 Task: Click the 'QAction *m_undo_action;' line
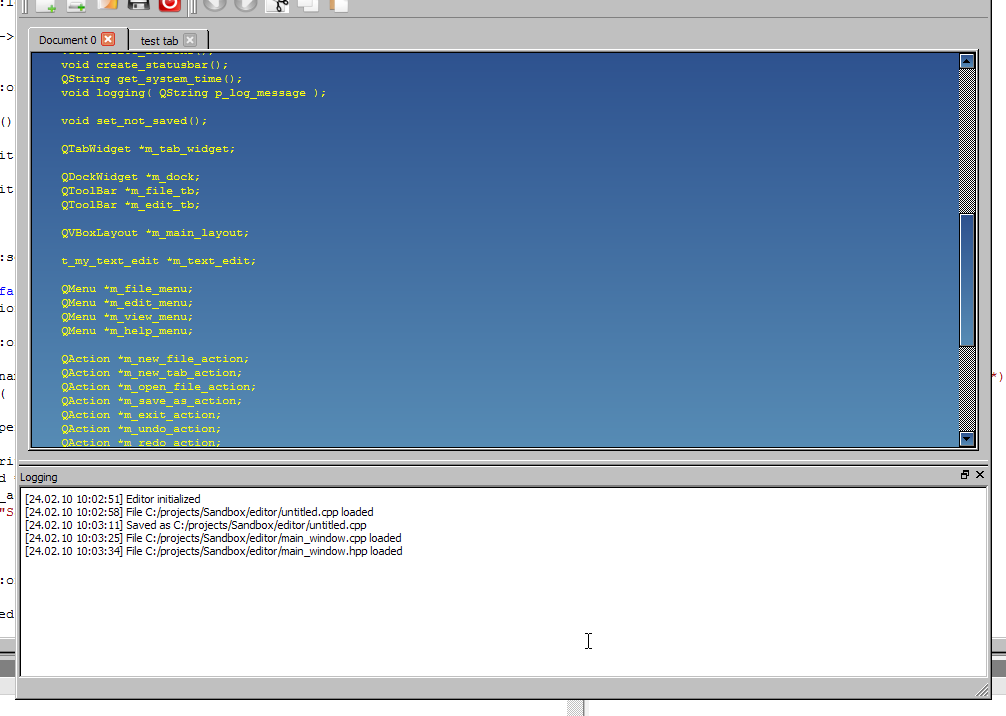click(x=141, y=429)
